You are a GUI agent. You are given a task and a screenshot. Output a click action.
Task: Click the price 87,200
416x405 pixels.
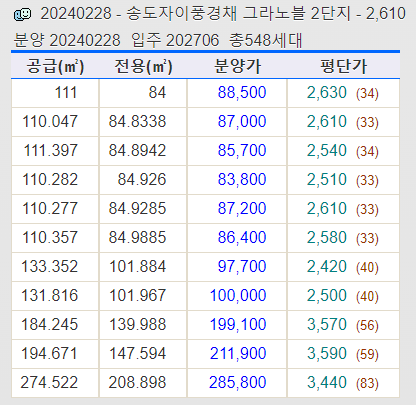[242, 208]
